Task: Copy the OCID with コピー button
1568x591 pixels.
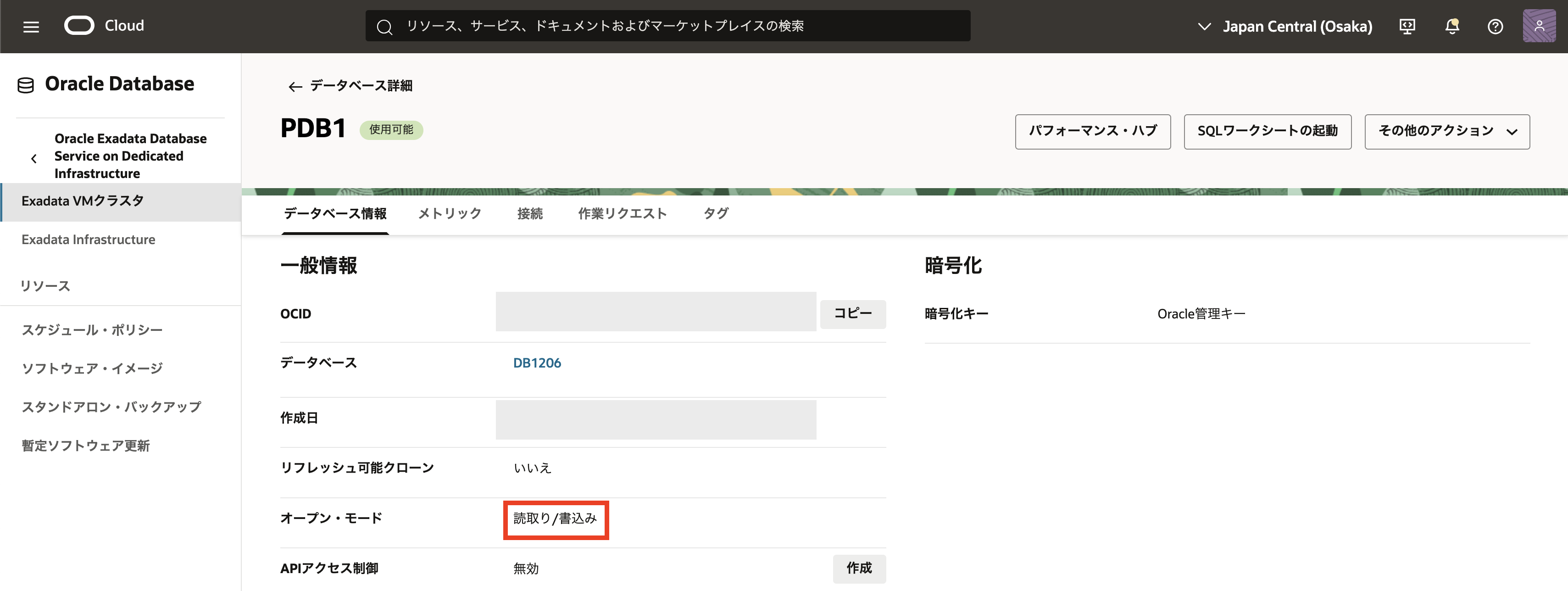Action: [x=852, y=313]
